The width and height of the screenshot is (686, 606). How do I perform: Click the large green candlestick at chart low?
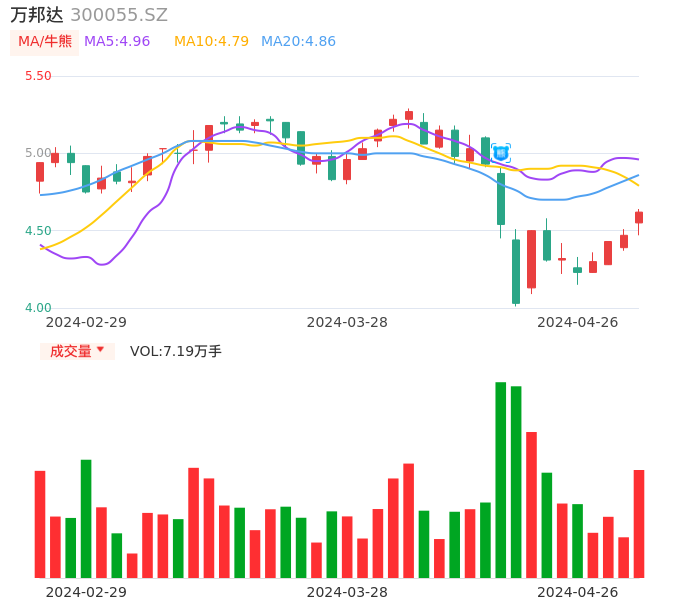[x=516, y=271]
